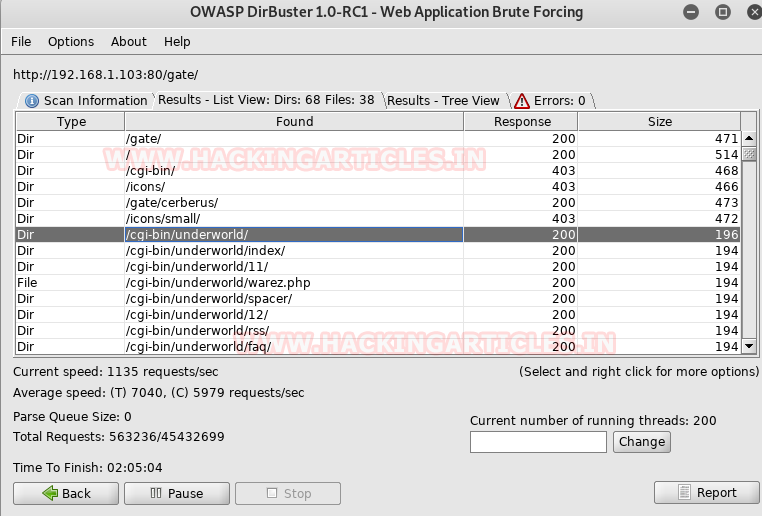Pause the running scan

177,494
